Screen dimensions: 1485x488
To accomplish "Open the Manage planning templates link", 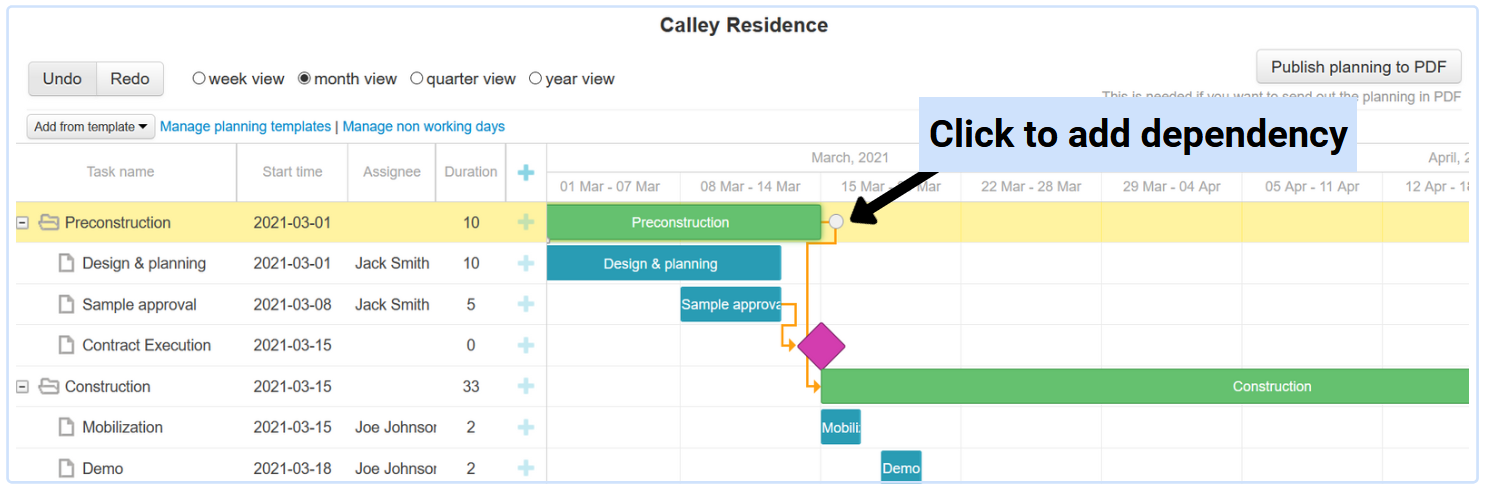I will tap(245, 127).
